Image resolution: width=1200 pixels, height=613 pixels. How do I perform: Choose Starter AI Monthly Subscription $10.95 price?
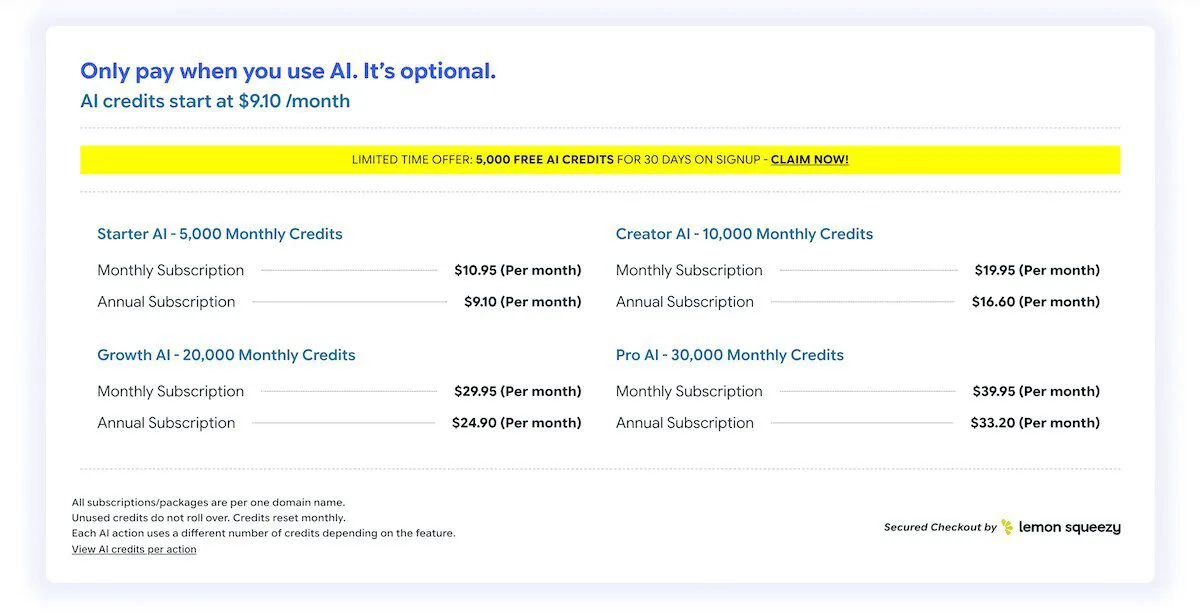point(518,270)
